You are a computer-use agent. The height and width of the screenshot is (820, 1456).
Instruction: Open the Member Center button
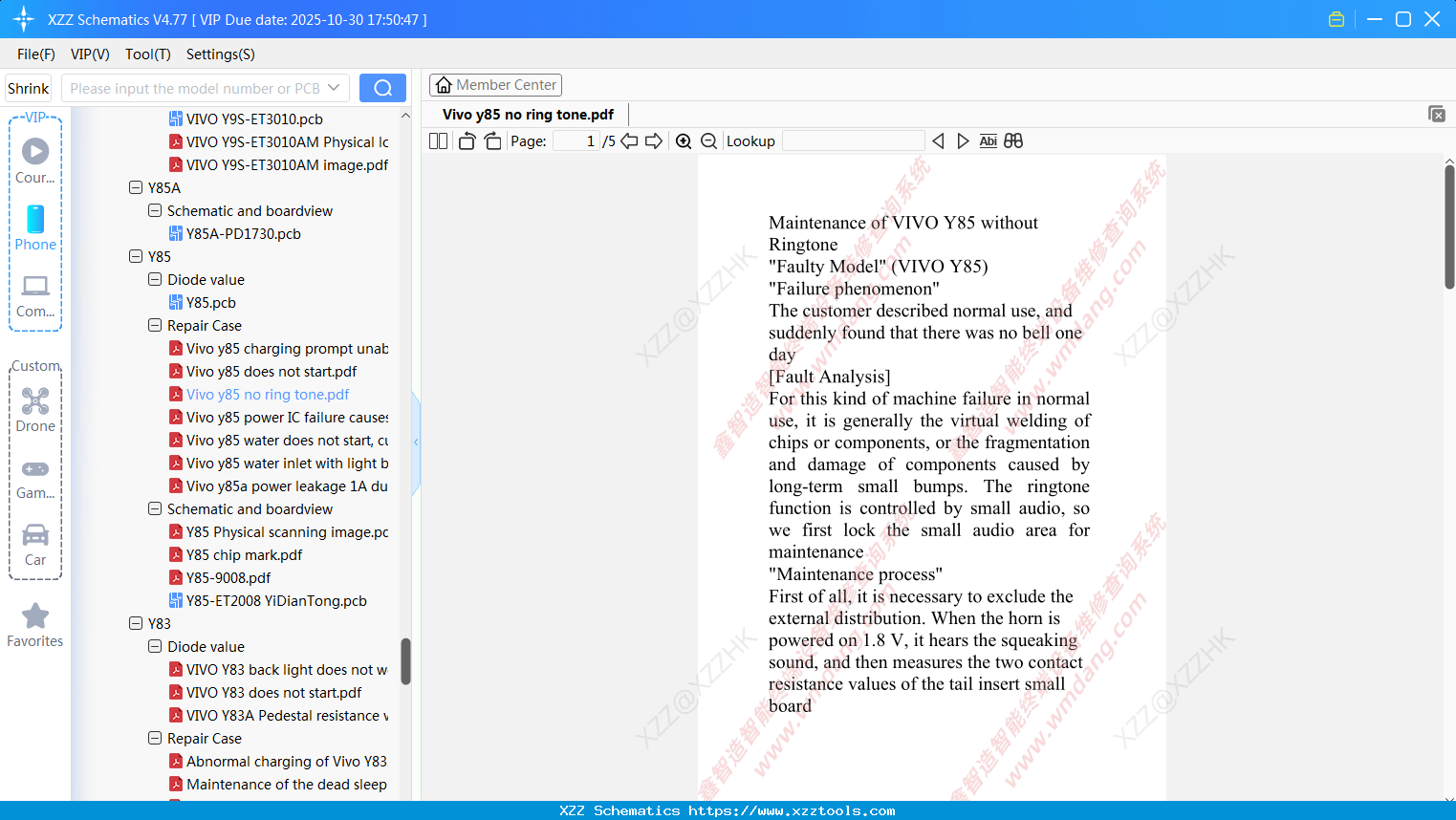click(495, 85)
